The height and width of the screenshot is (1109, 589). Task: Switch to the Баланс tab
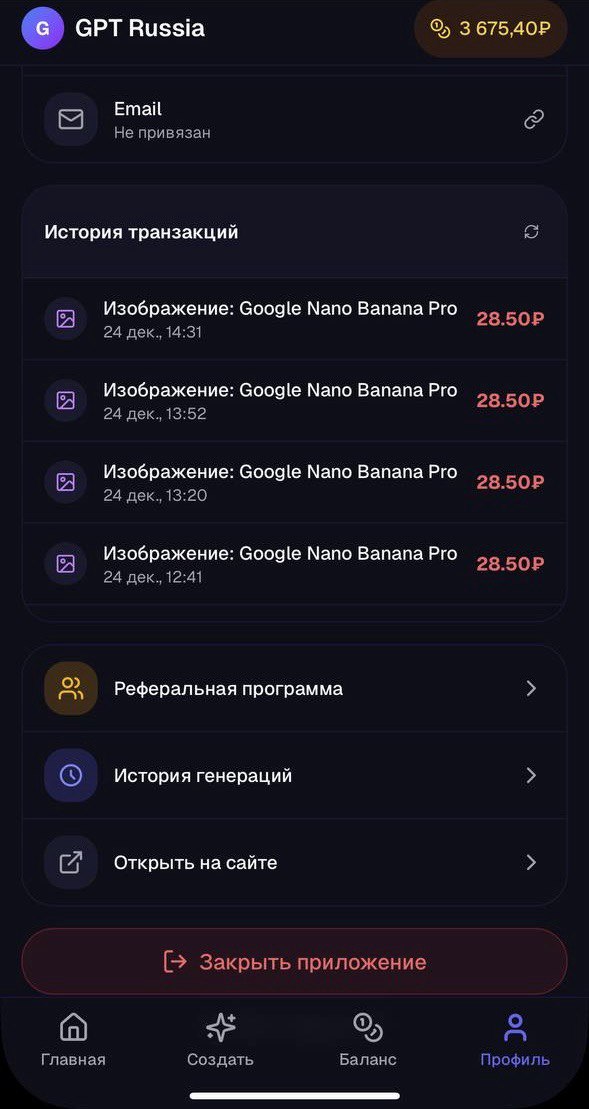[x=368, y=1040]
